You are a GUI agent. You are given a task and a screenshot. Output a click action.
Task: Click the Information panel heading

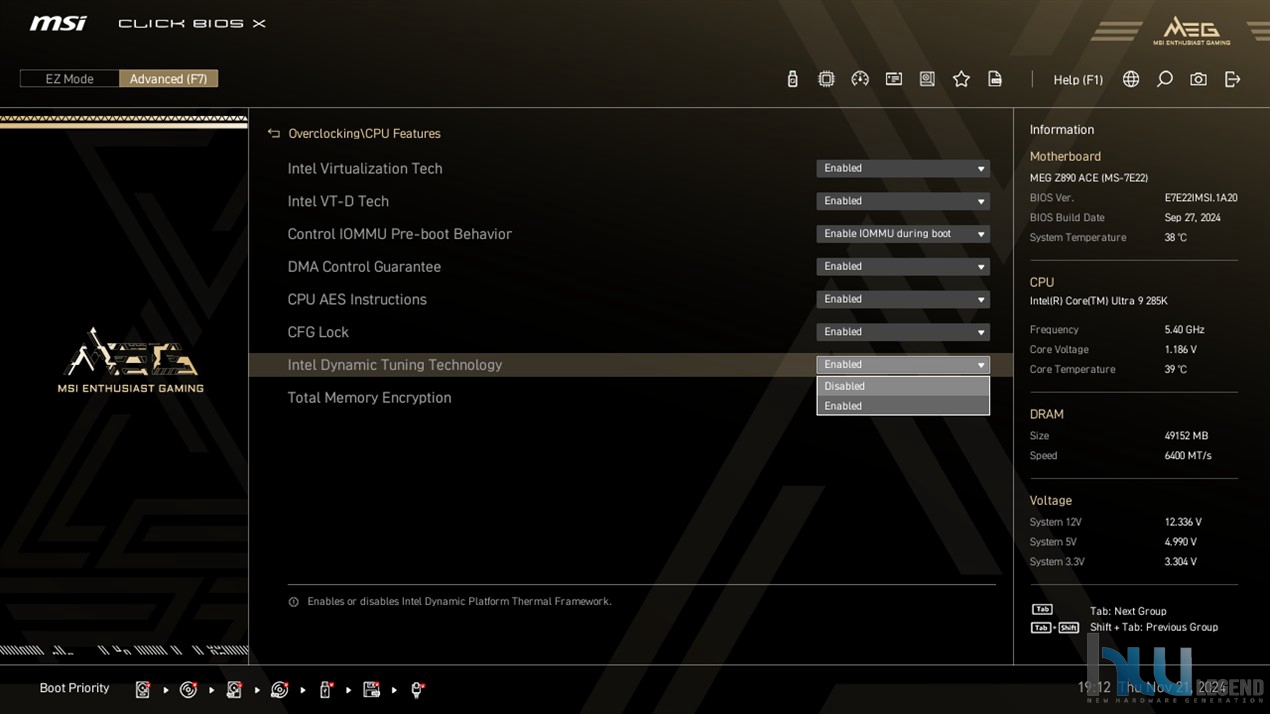1062,130
